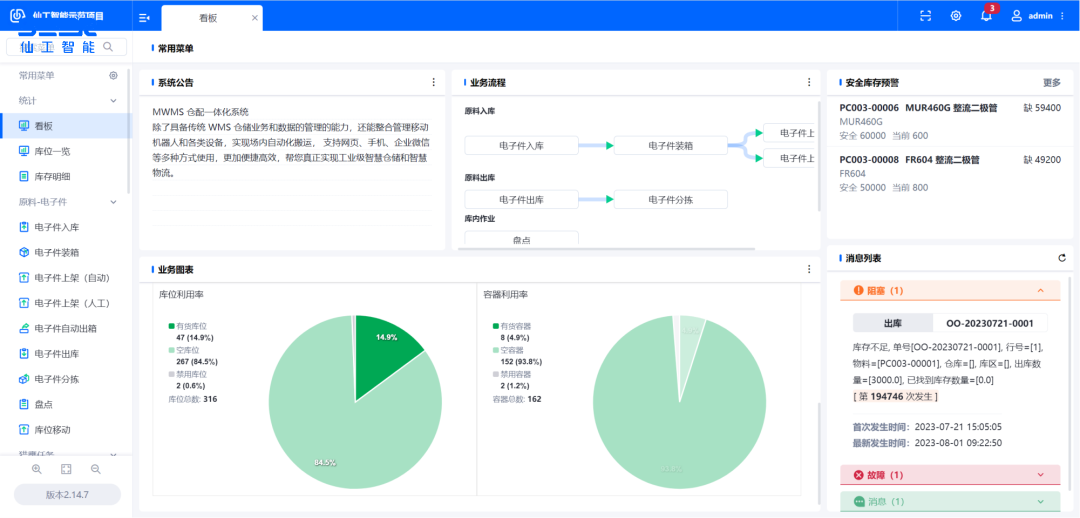Click 更多 in 安全库存预警 panel
This screenshot has width=1080, height=518.
coord(1051,83)
